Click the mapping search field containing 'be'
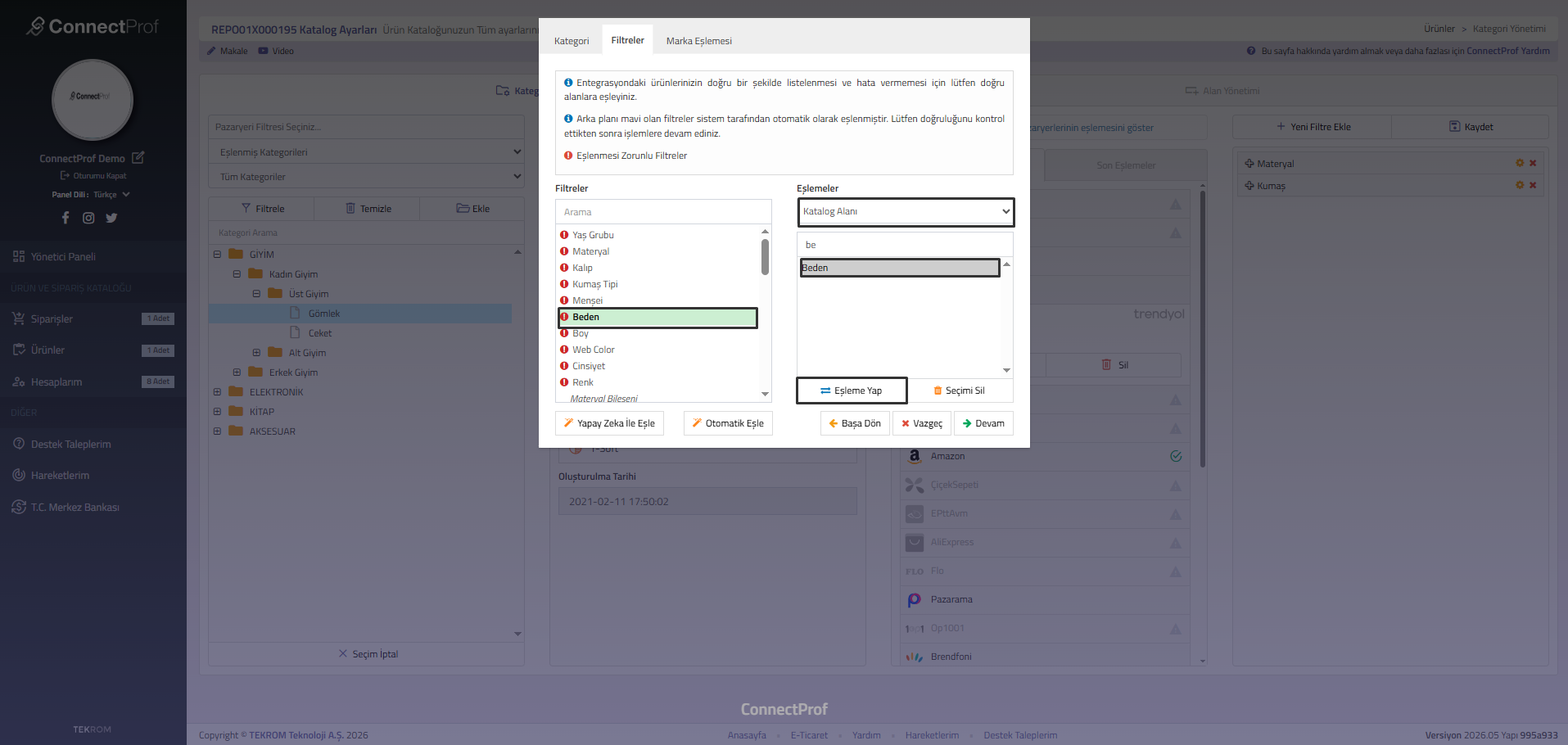Image resolution: width=1568 pixels, height=745 pixels. tap(905, 245)
